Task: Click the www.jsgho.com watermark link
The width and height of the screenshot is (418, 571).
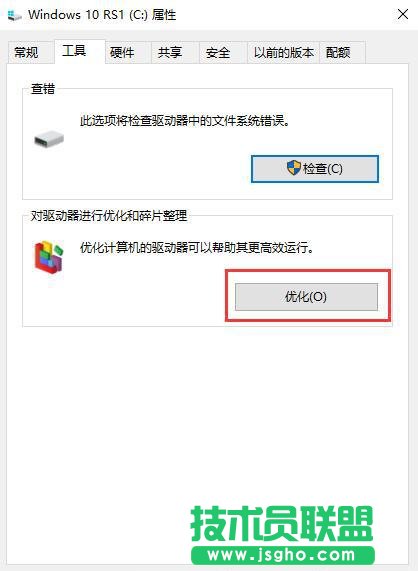Action: (282, 555)
